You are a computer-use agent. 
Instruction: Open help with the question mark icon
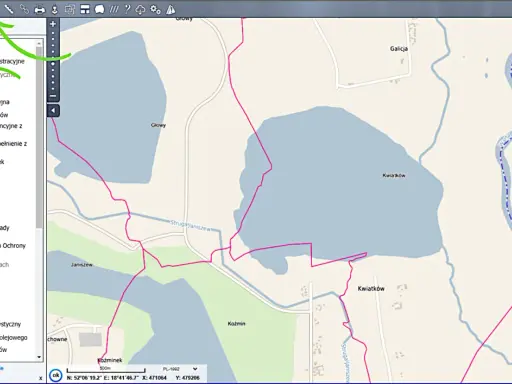point(127,9)
